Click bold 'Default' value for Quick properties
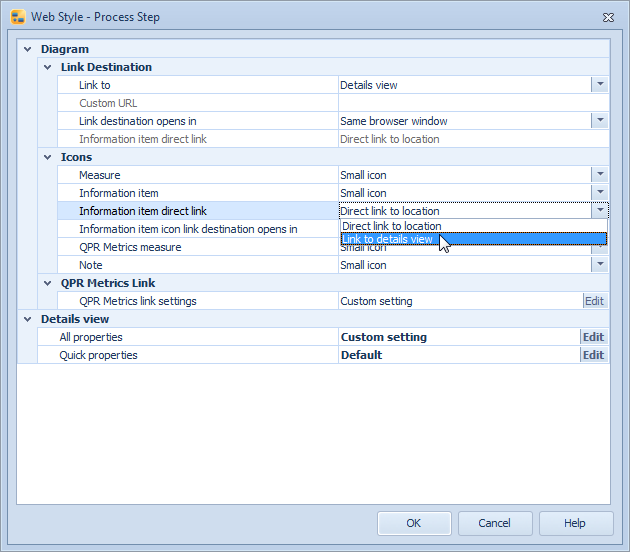Image resolution: width=630 pixels, height=552 pixels. [362, 355]
